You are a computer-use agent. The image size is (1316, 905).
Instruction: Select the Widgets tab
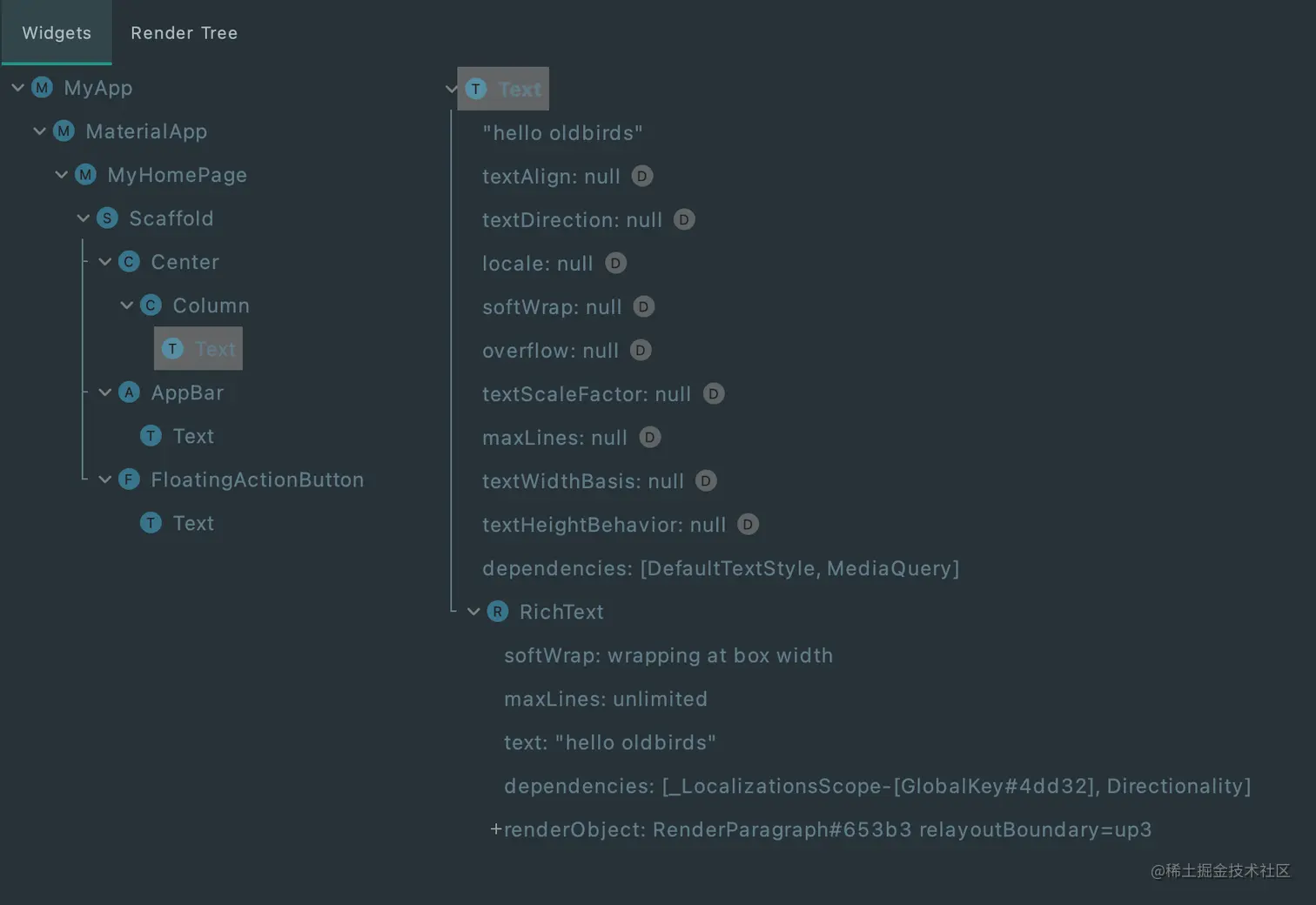[57, 33]
